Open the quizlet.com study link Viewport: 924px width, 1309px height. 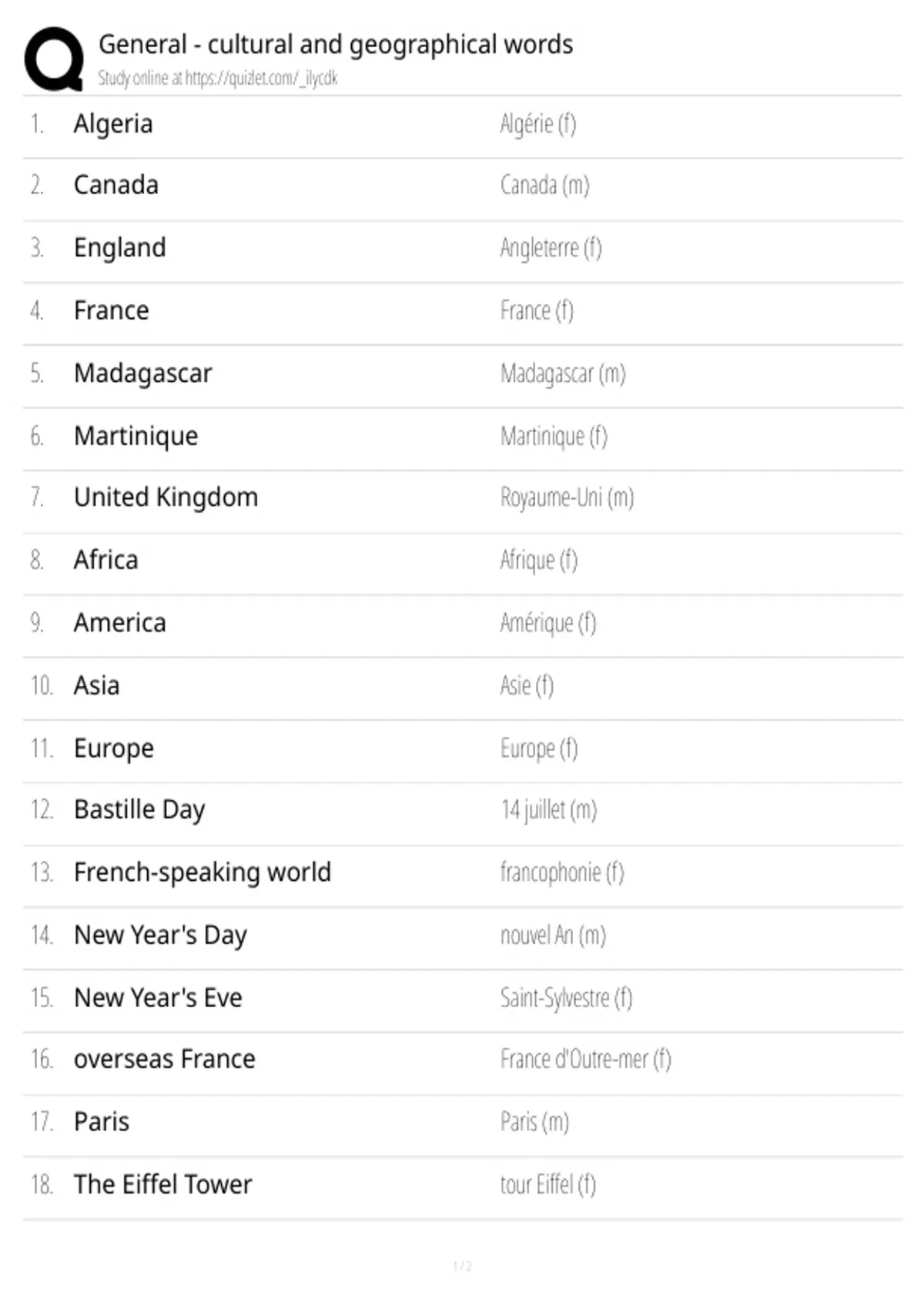pos(261,79)
